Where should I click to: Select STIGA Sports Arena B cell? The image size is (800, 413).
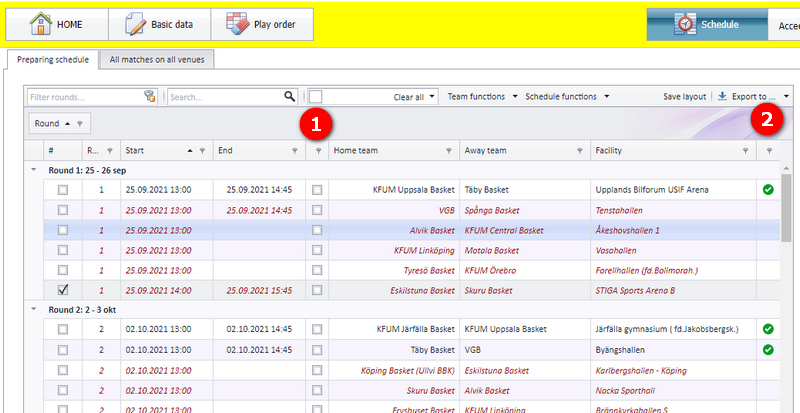[673, 290]
